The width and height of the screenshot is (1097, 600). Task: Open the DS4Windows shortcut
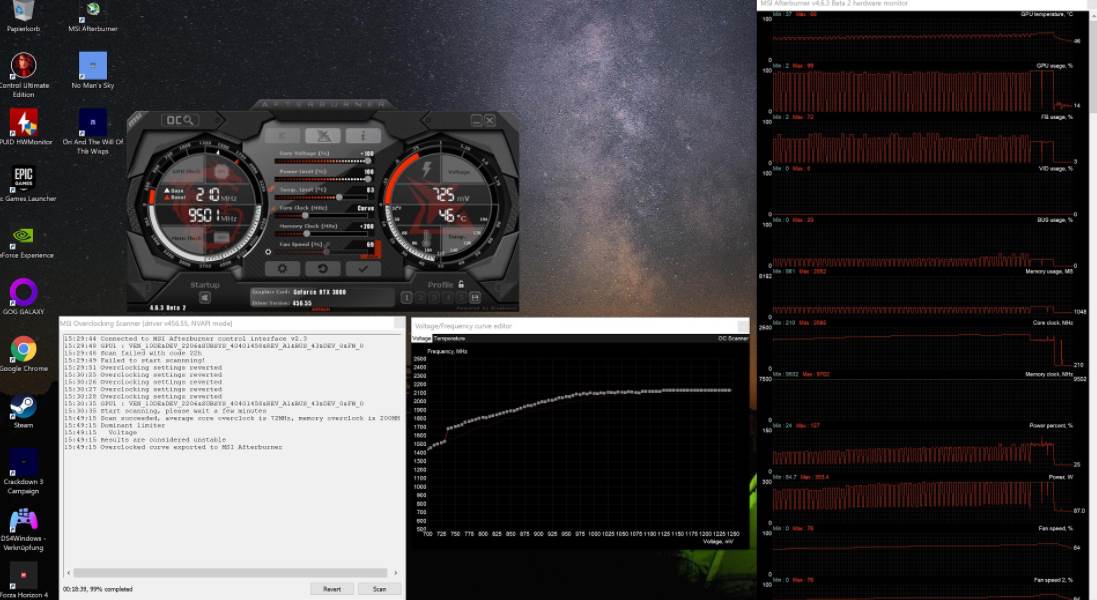click(23, 528)
